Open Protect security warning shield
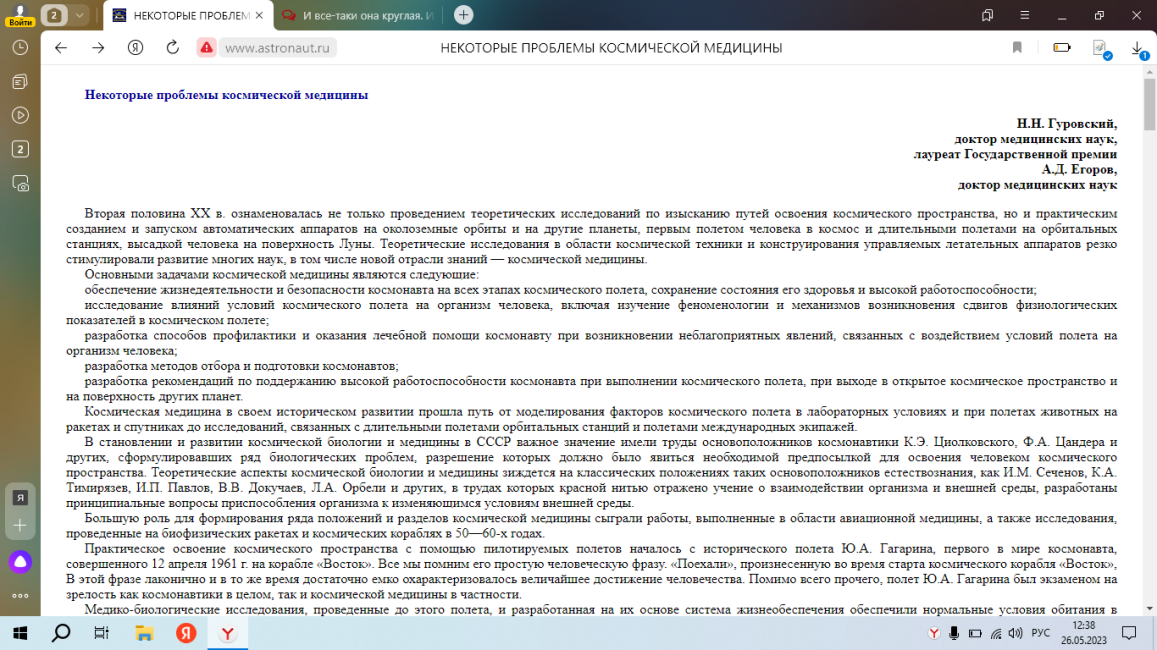The height and width of the screenshot is (650, 1157). click(207, 47)
